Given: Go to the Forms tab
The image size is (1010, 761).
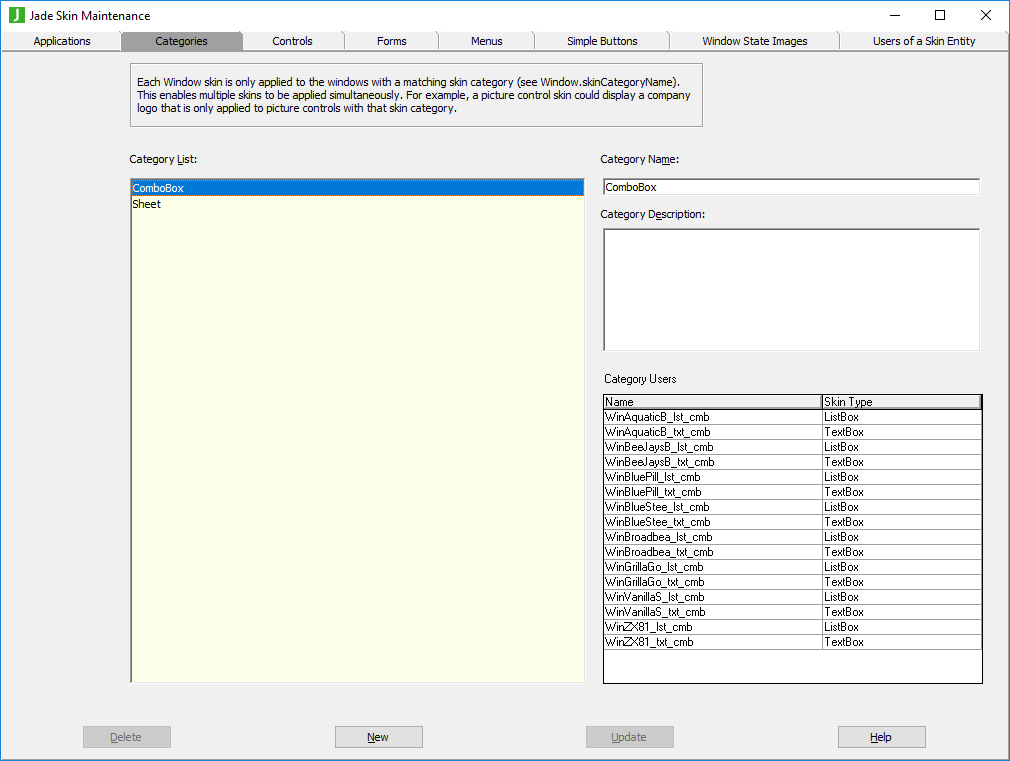Looking at the screenshot, I should click(391, 41).
